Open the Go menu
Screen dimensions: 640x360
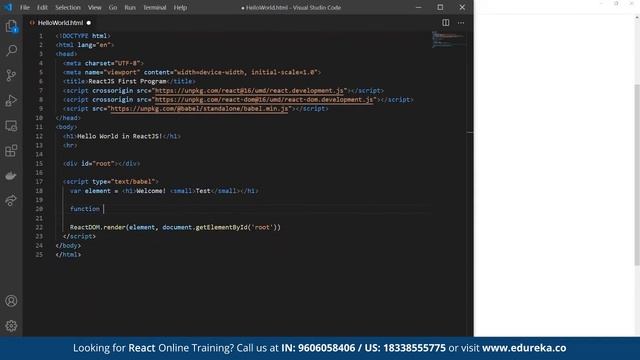(x=113, y=7)
